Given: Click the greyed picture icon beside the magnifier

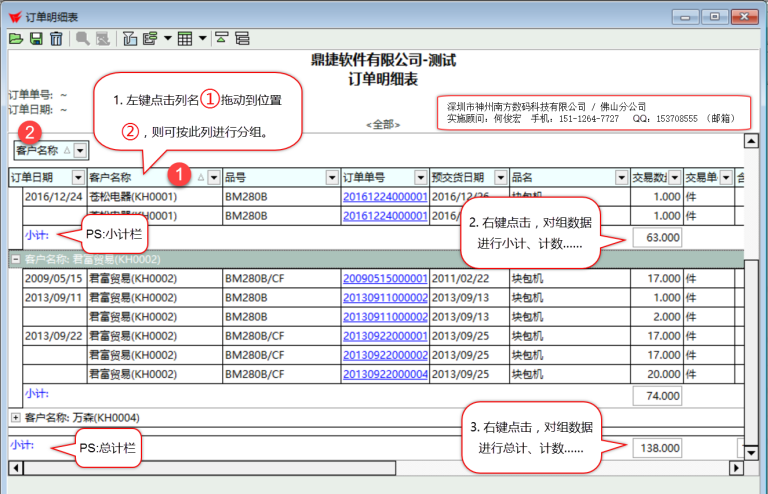Looking at the screenshot, I should click(102, 39).
